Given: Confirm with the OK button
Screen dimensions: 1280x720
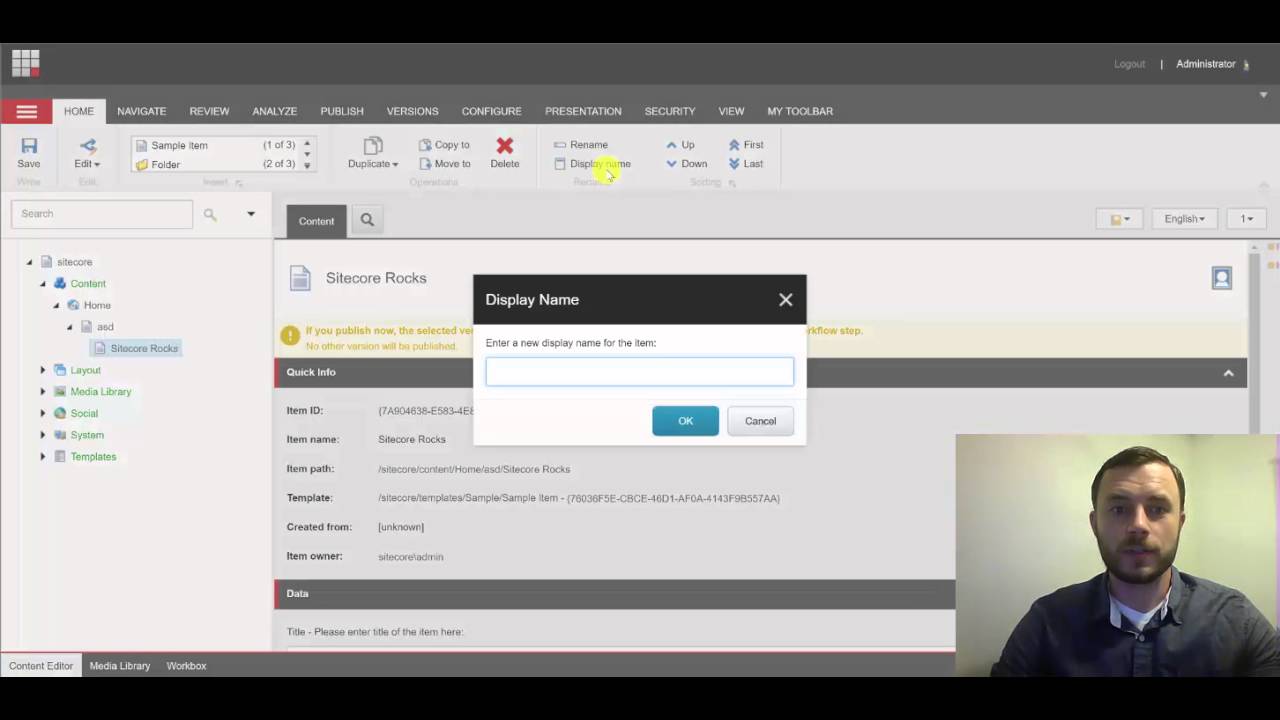Looking at the screenshot, I should pyautogui.click(x=685, y=421).
